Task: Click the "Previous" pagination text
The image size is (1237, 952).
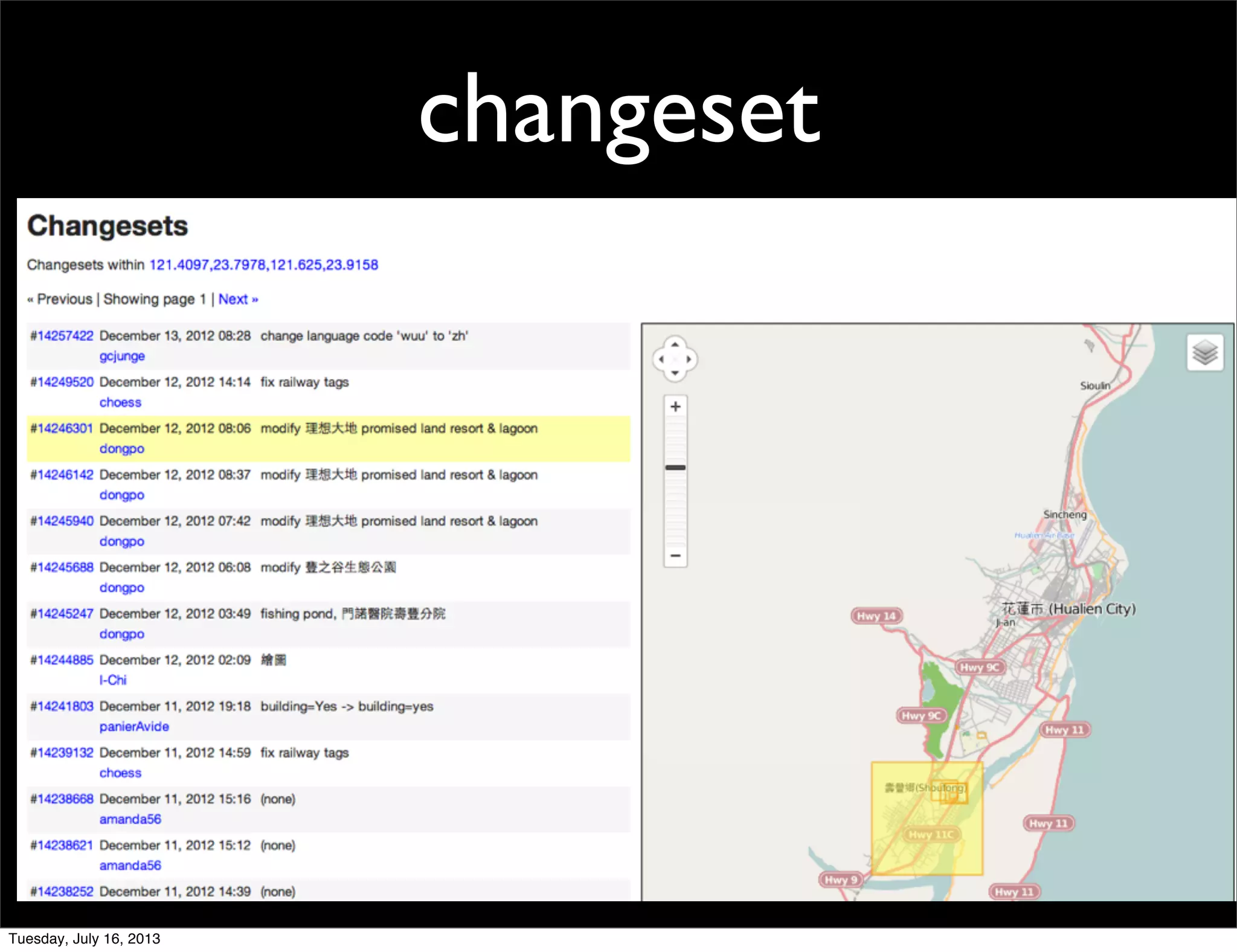Action: point(60,299)
